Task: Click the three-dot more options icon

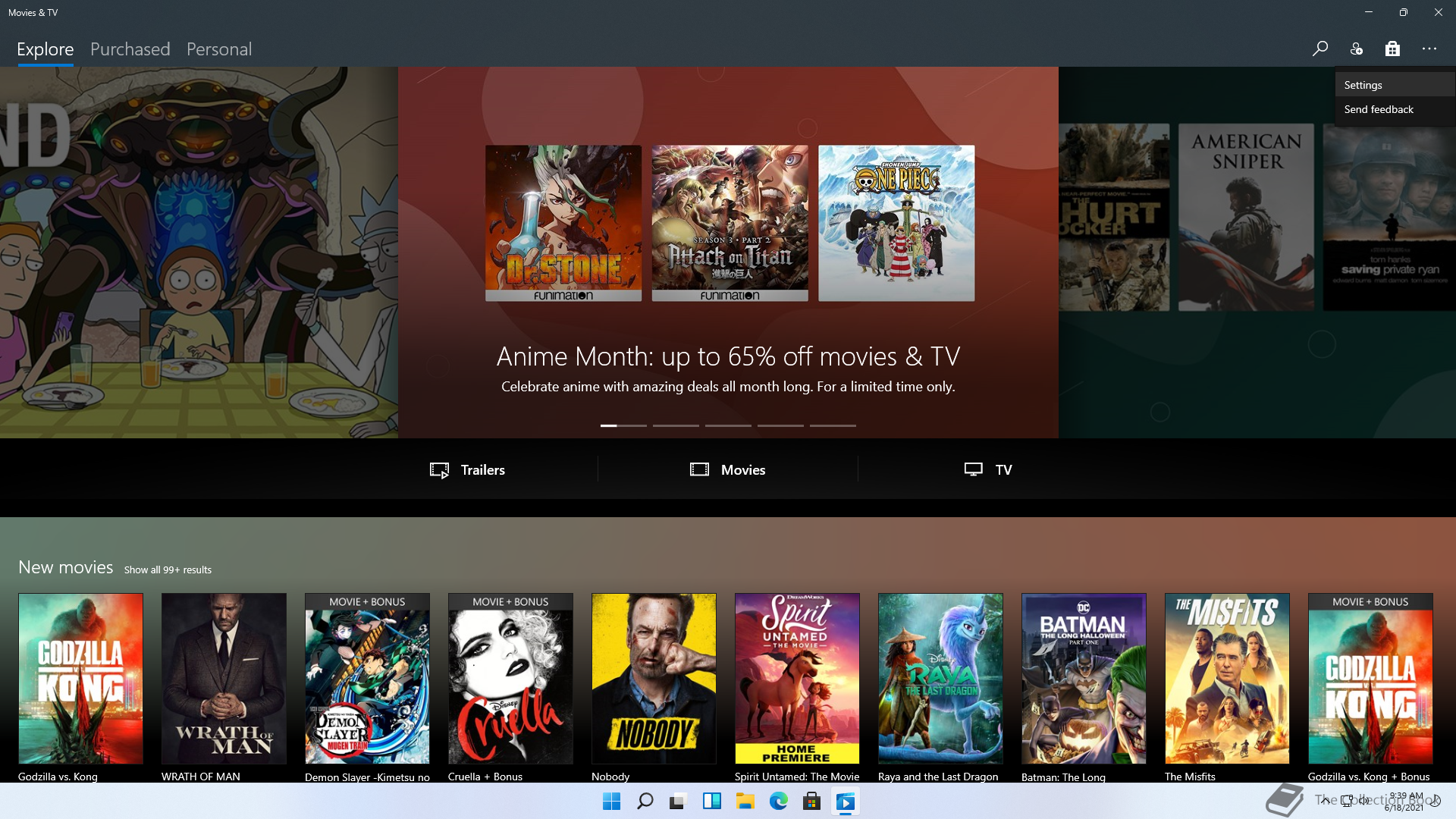Action: [x=1429, y=49]
